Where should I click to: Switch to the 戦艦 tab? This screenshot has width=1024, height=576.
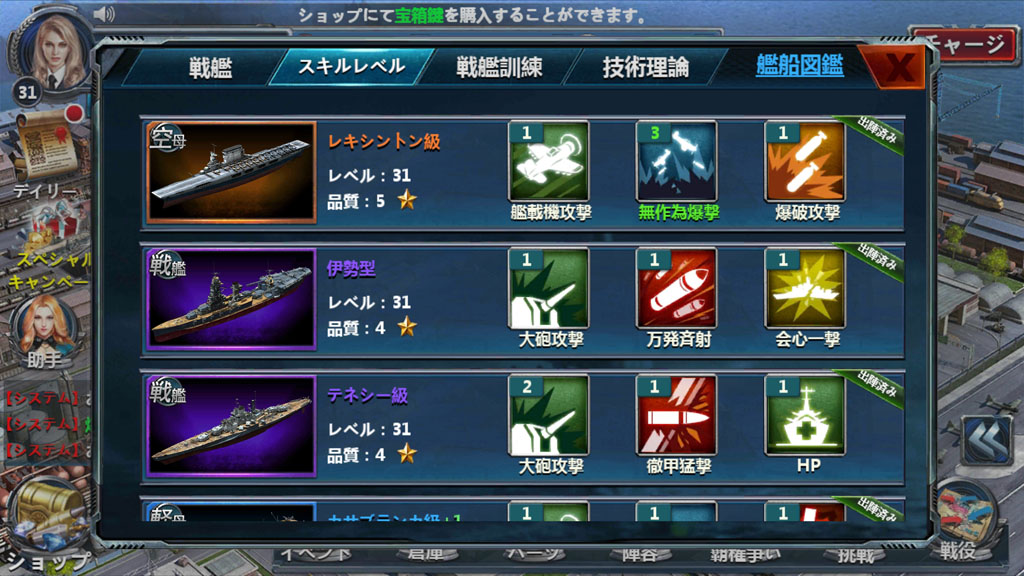click(210, 67)
